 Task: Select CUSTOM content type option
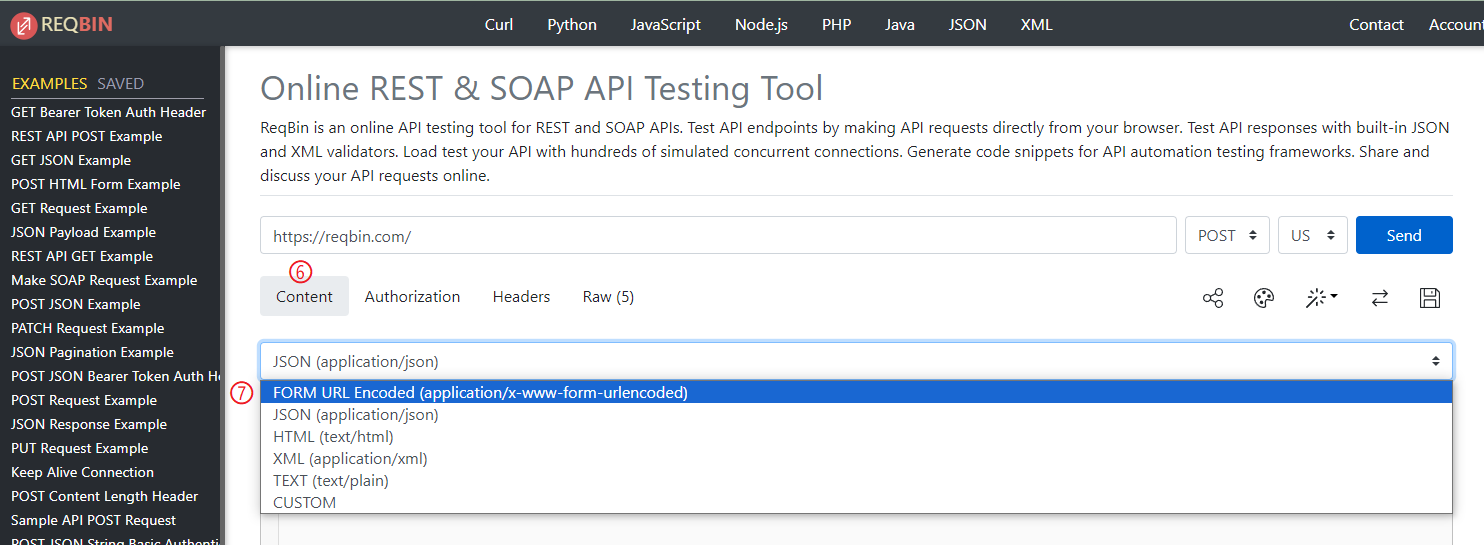[x=856, y=503]
